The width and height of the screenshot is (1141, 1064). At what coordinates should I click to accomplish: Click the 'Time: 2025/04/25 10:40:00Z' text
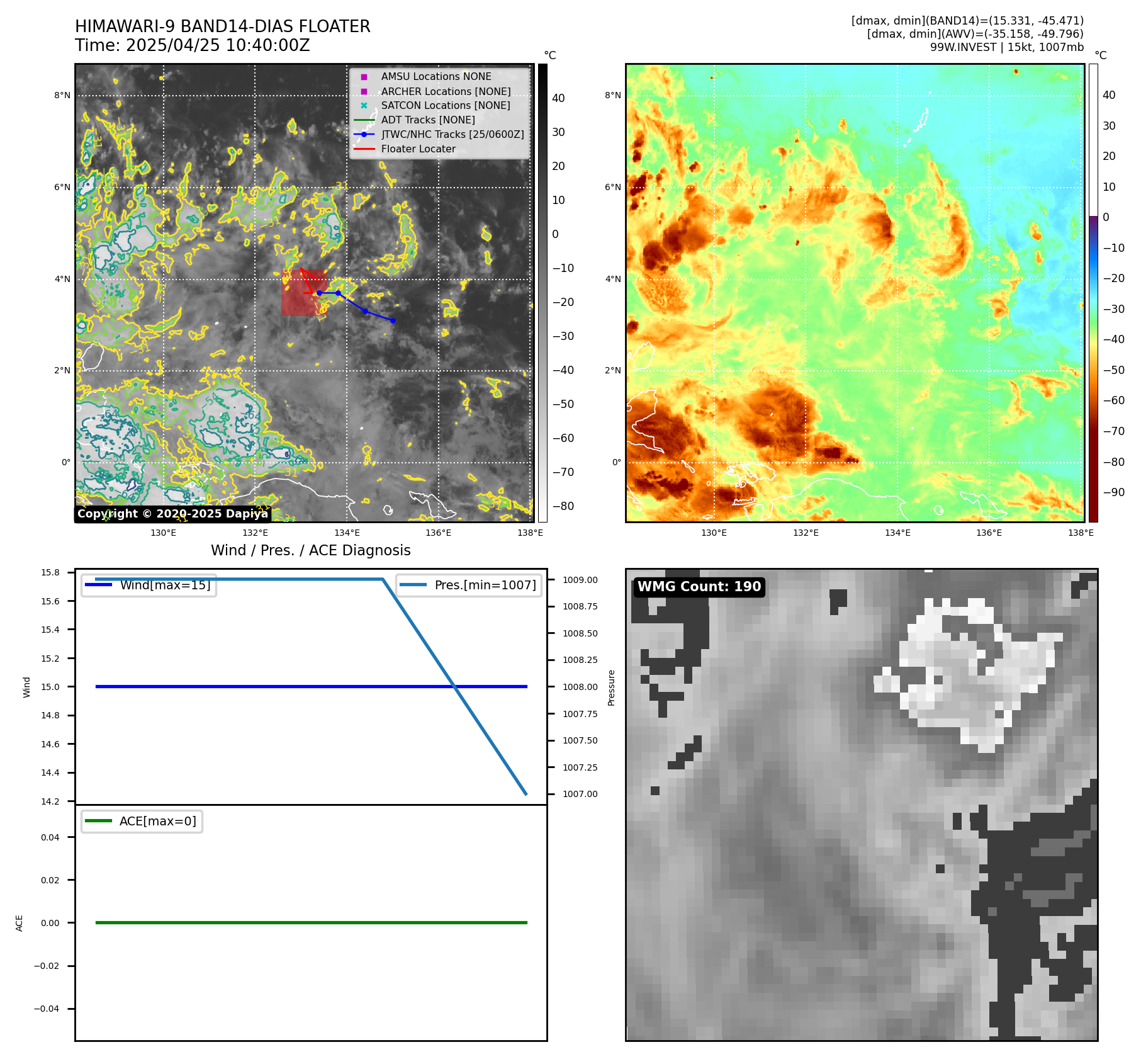193,45
